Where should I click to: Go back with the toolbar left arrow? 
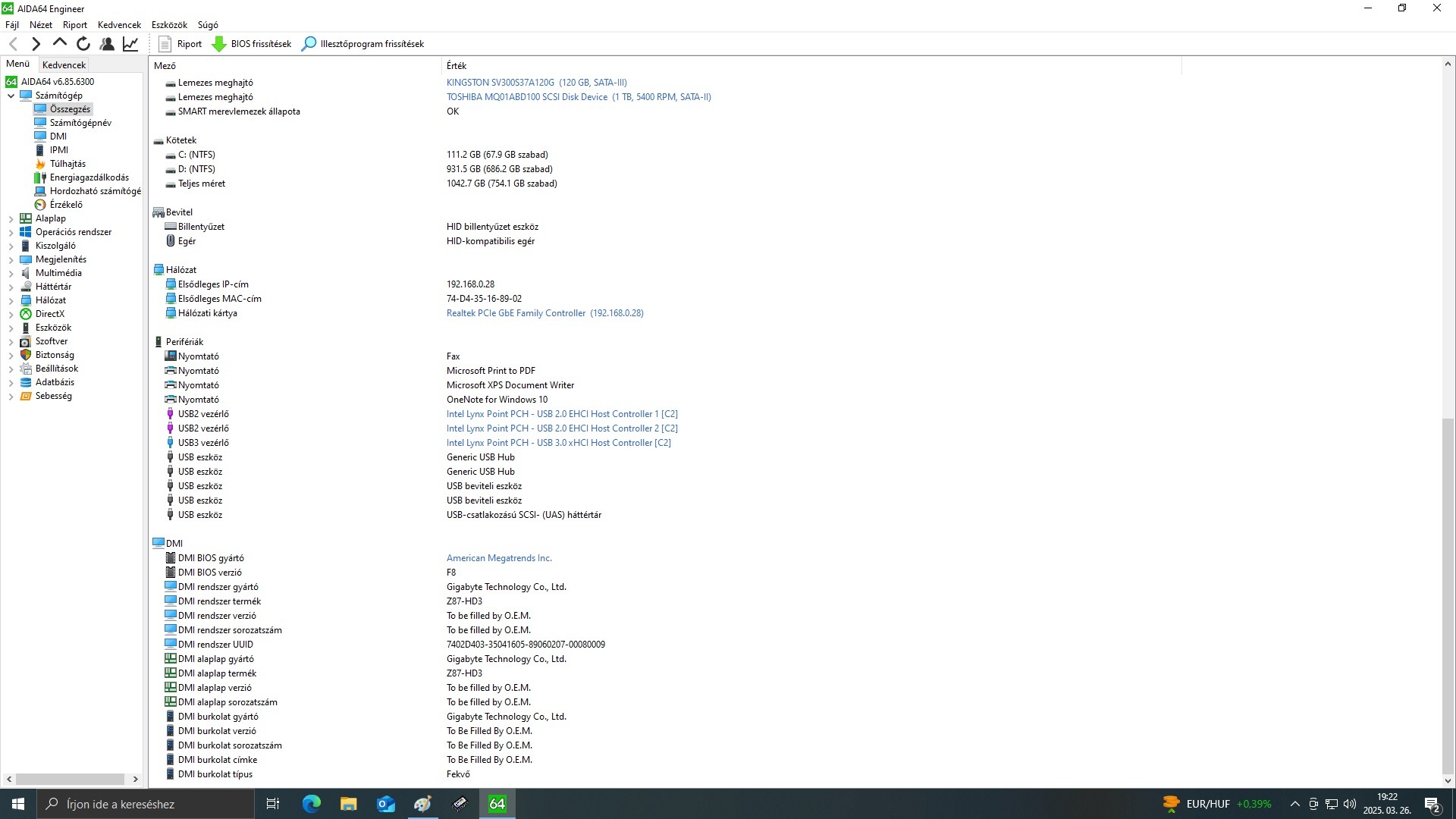(13, 44)
